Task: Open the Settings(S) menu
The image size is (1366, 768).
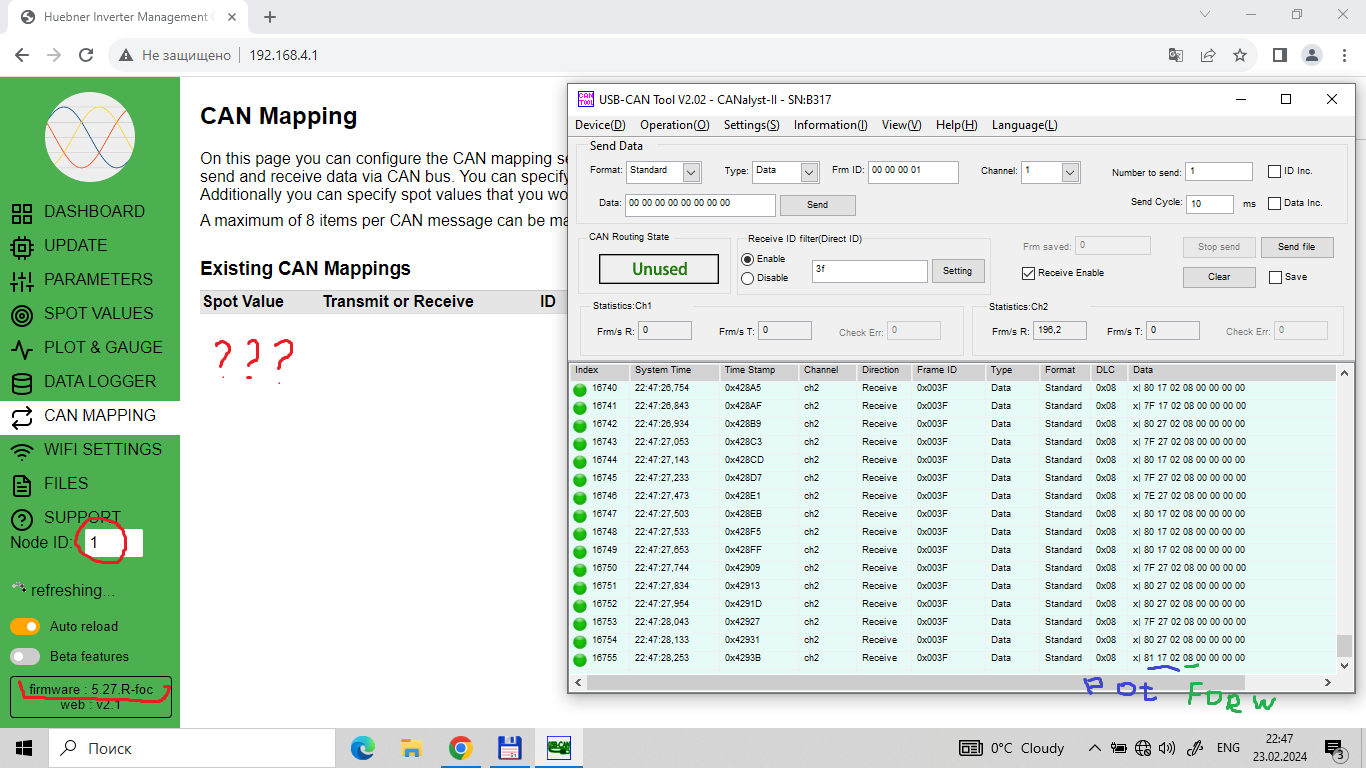Action: (751, 125)
